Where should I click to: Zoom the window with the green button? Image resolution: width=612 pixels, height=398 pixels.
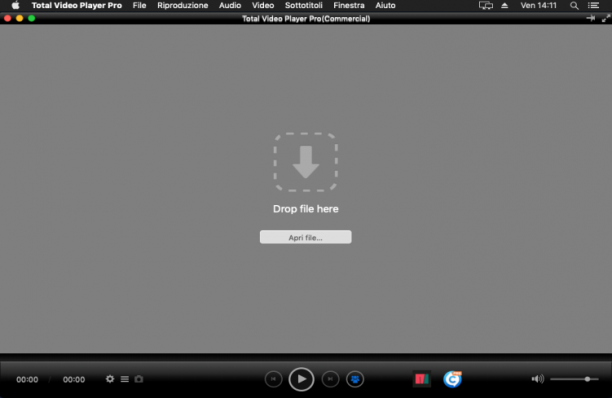click(x=32, y=18)
